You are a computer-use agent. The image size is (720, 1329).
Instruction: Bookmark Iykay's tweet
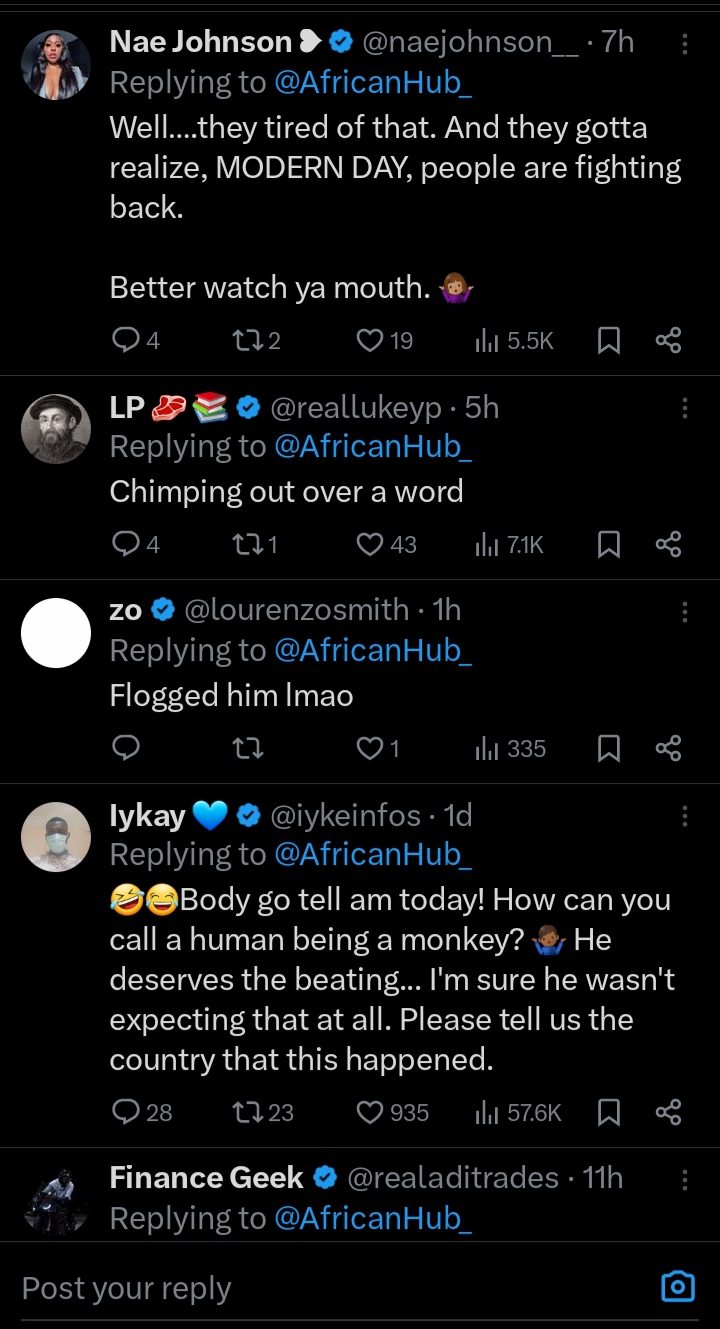click(607, 1112)
